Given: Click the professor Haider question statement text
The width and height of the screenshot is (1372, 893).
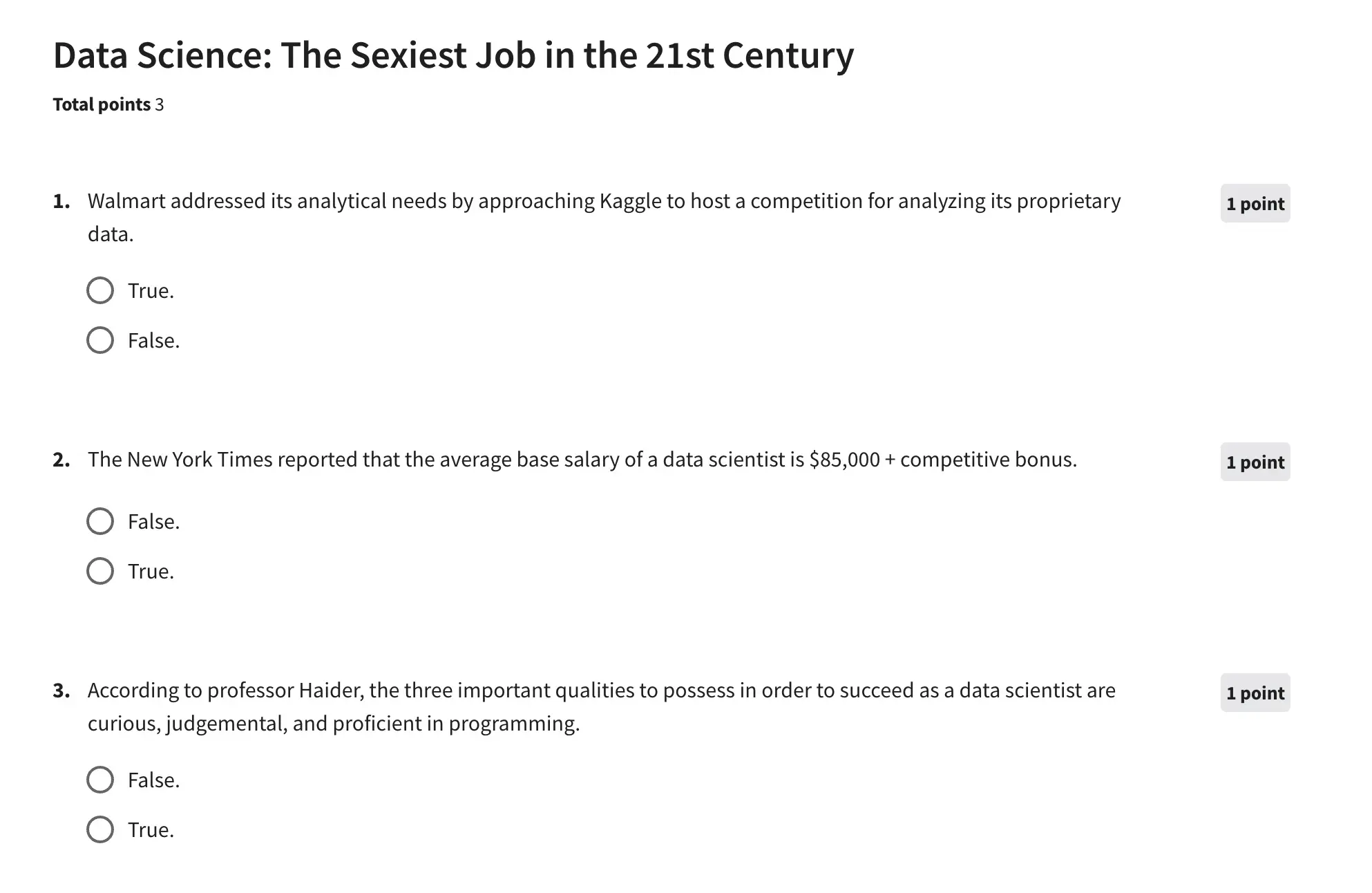Looking at the screenshot, I should click(601, 690).
